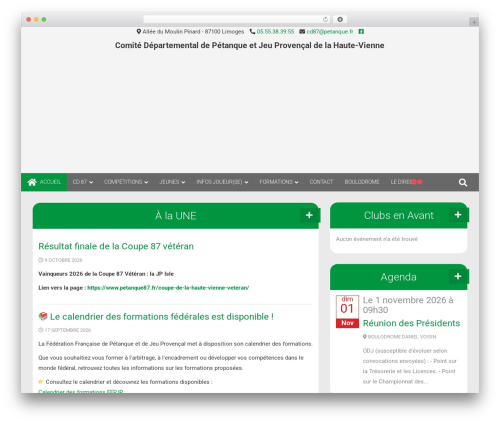The width and height of the screenshot is (500, 423).
Task: Click the Clubs en Avant heading text
Action: (399, 215)
